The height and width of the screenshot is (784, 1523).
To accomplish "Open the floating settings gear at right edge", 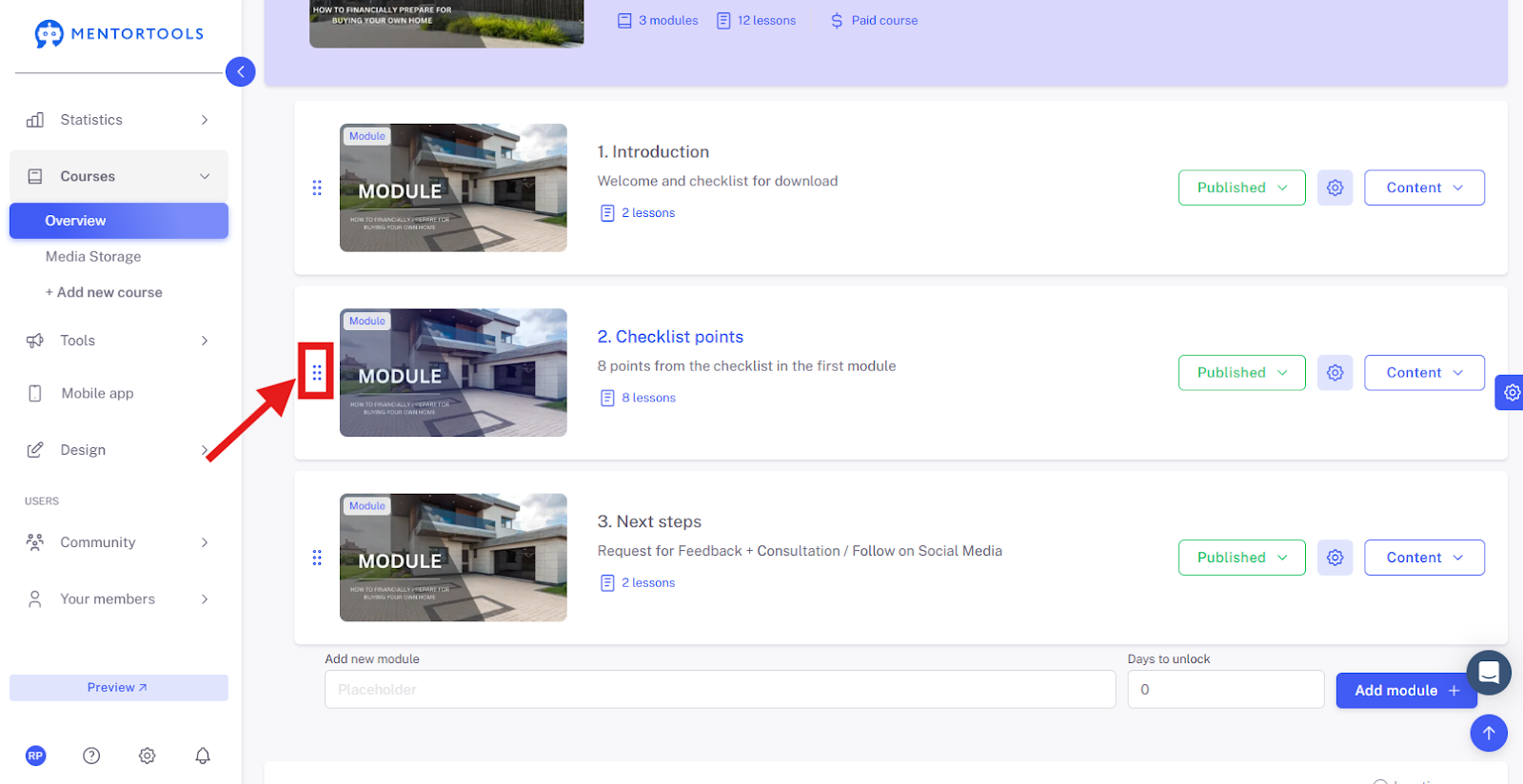I will pyautogui.click(x=1511, y=392).
